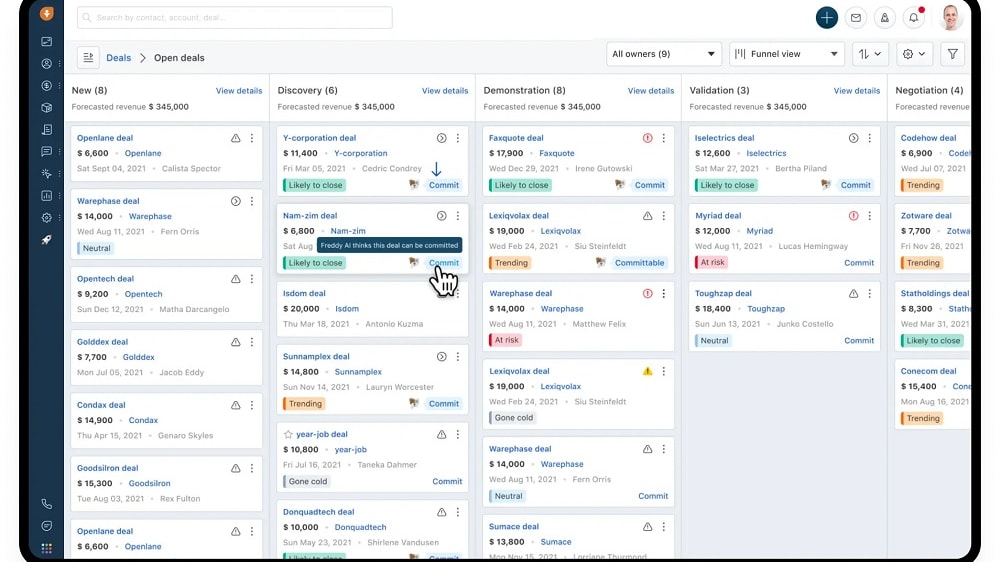The image size is (1000, 562).
Task: Open more options for Iselectrics deal
Action: [870, 138]
